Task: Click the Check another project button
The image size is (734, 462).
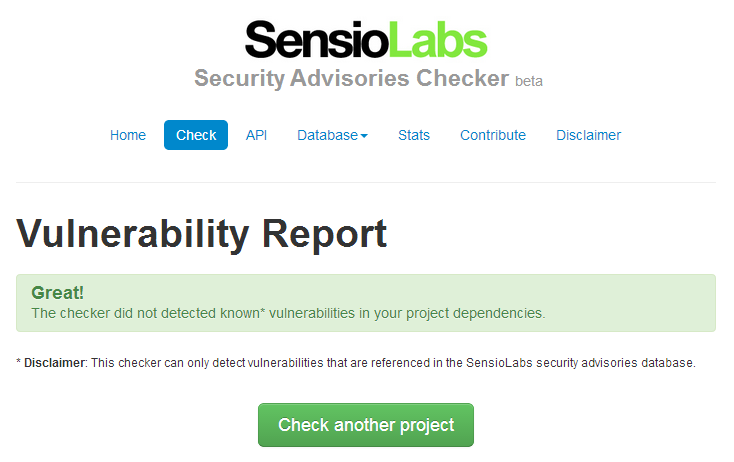Action: pyautogui.click(x=366, y=425)
